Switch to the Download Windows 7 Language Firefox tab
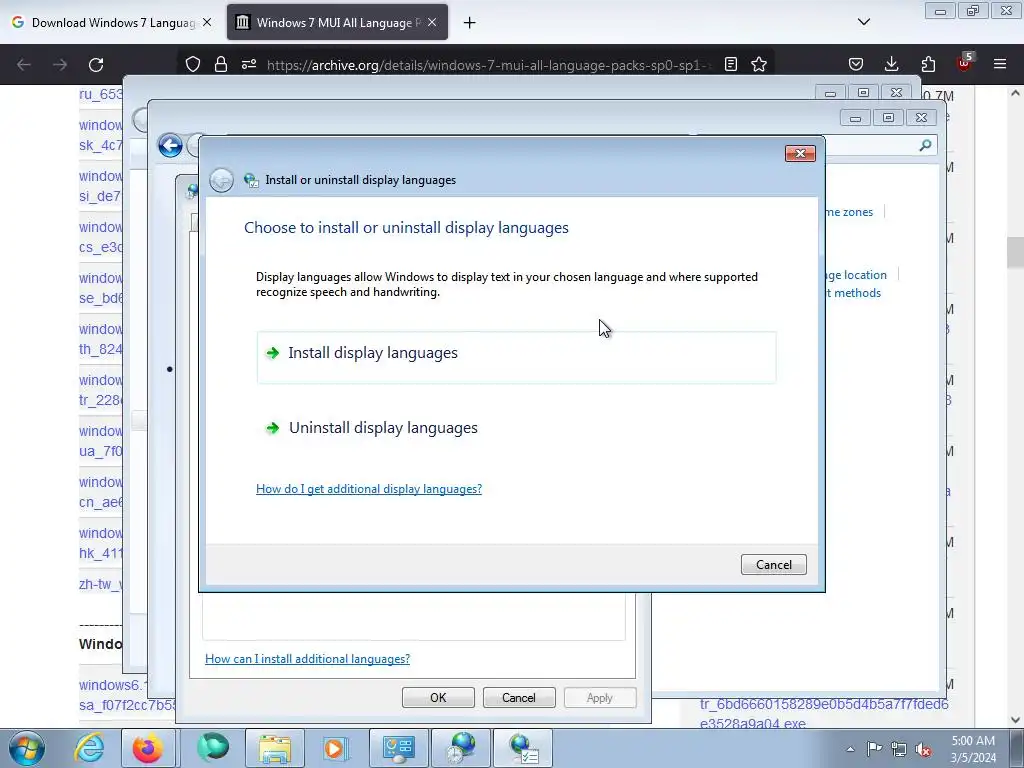The height and width of the screenshot is (768, 1024). pos(111,22)
